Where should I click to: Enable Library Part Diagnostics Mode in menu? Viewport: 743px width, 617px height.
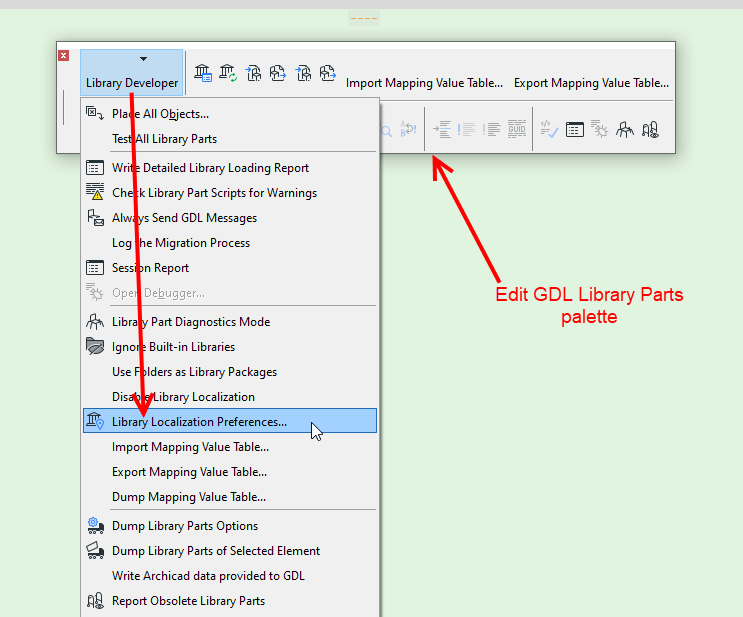tap(230, 322)
